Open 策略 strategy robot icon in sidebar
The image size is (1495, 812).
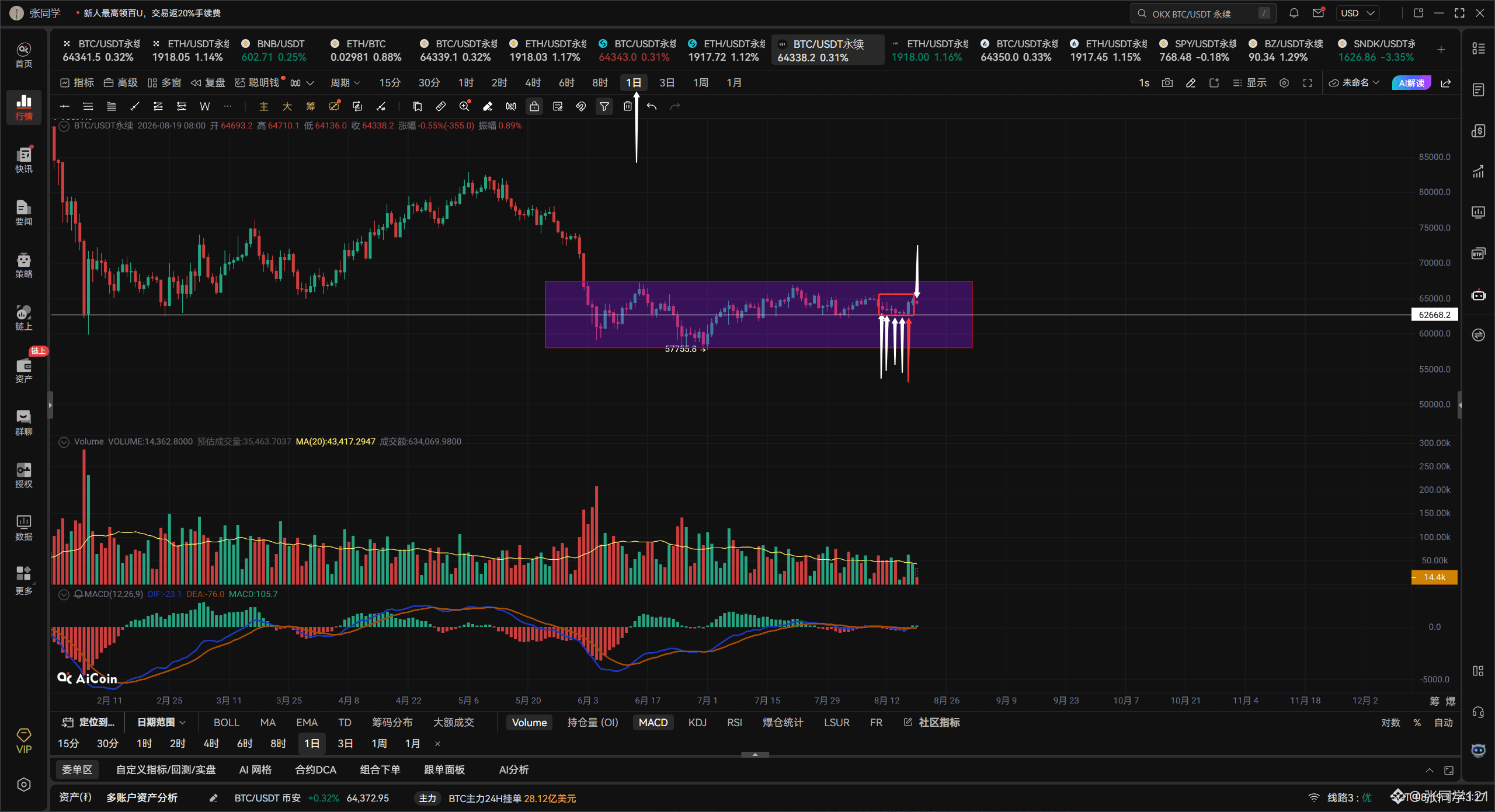pyautogui.click(x=24, y=265)
